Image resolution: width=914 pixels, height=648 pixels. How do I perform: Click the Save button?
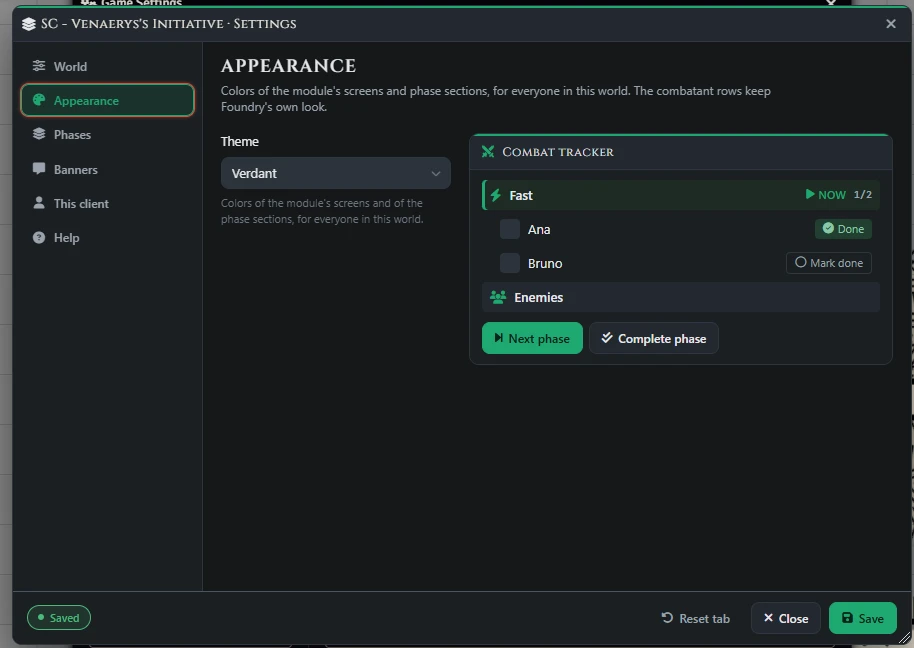[x=863, y=618]
